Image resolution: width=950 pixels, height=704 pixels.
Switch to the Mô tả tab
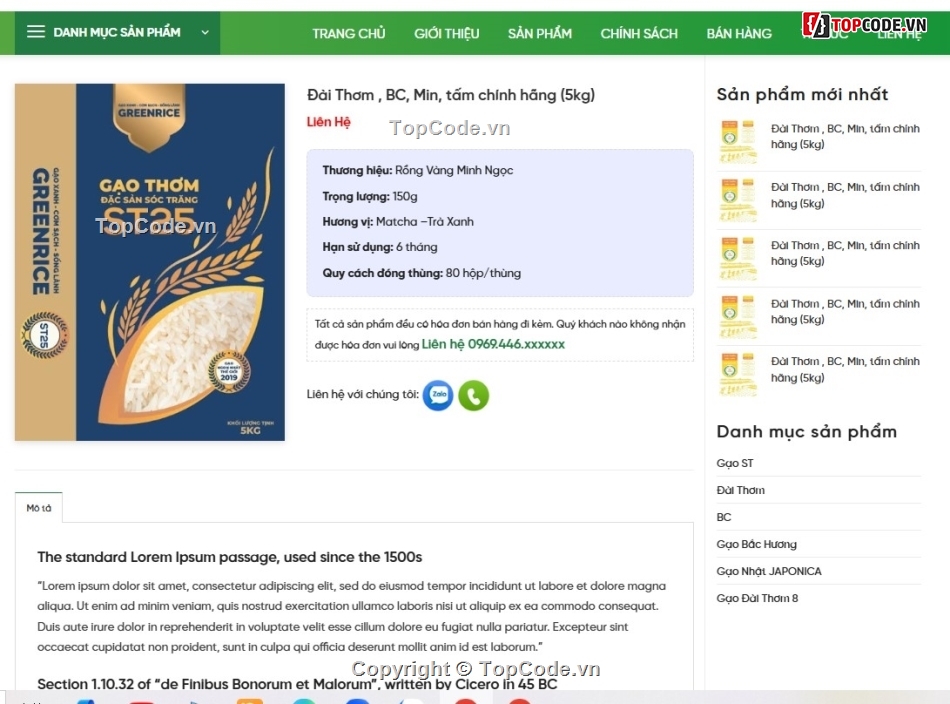[39, 508]
